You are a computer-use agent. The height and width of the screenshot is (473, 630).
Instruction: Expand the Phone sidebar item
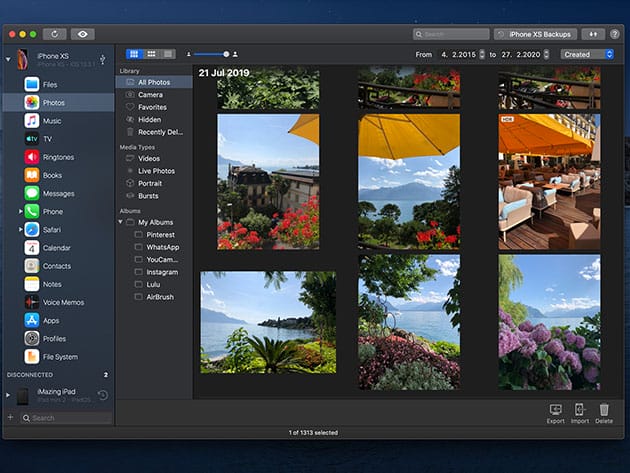[20, 212]
